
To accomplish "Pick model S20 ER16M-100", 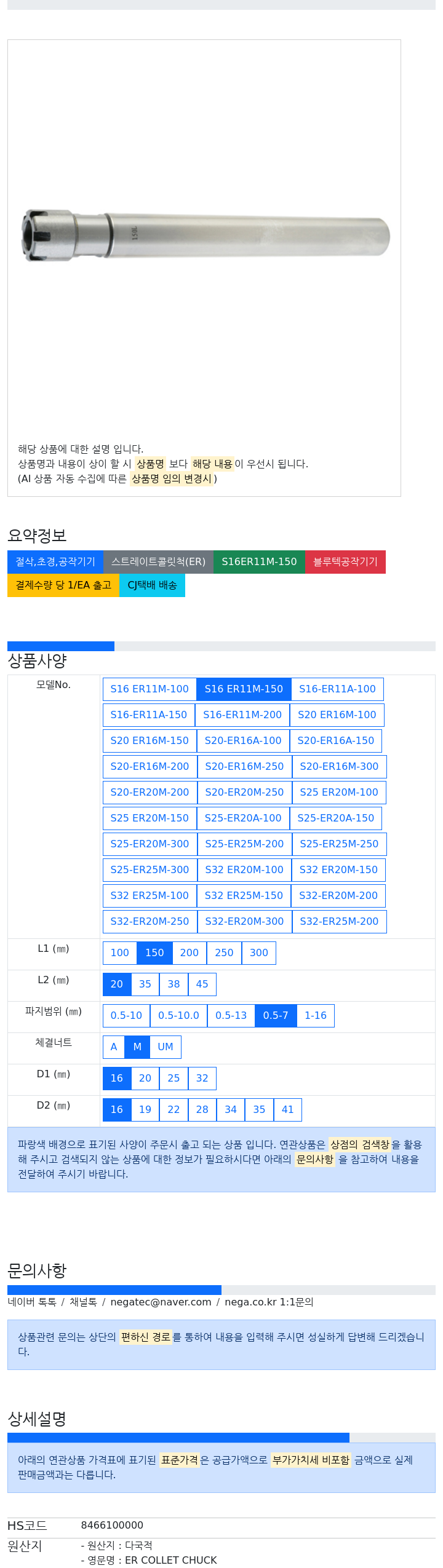I will click(337, 715).
